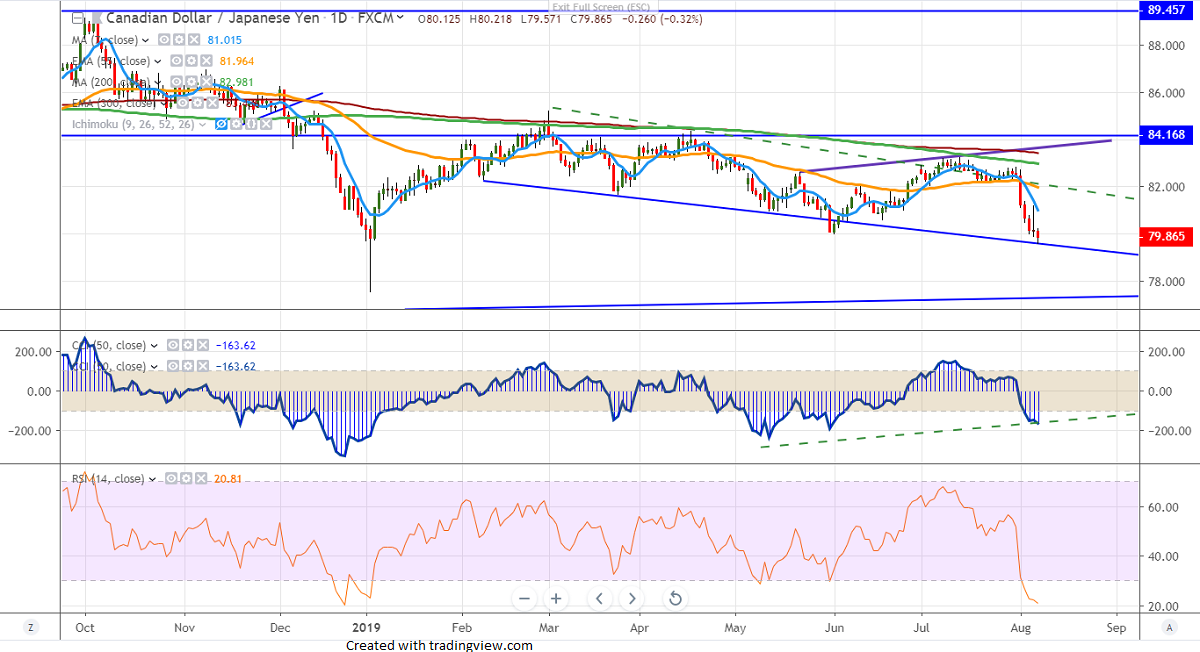The image size is (1200, 652).
Task: Click the Exit Full Screen (ESC) label
Action: pyautogui.click(x=600, y=6)
